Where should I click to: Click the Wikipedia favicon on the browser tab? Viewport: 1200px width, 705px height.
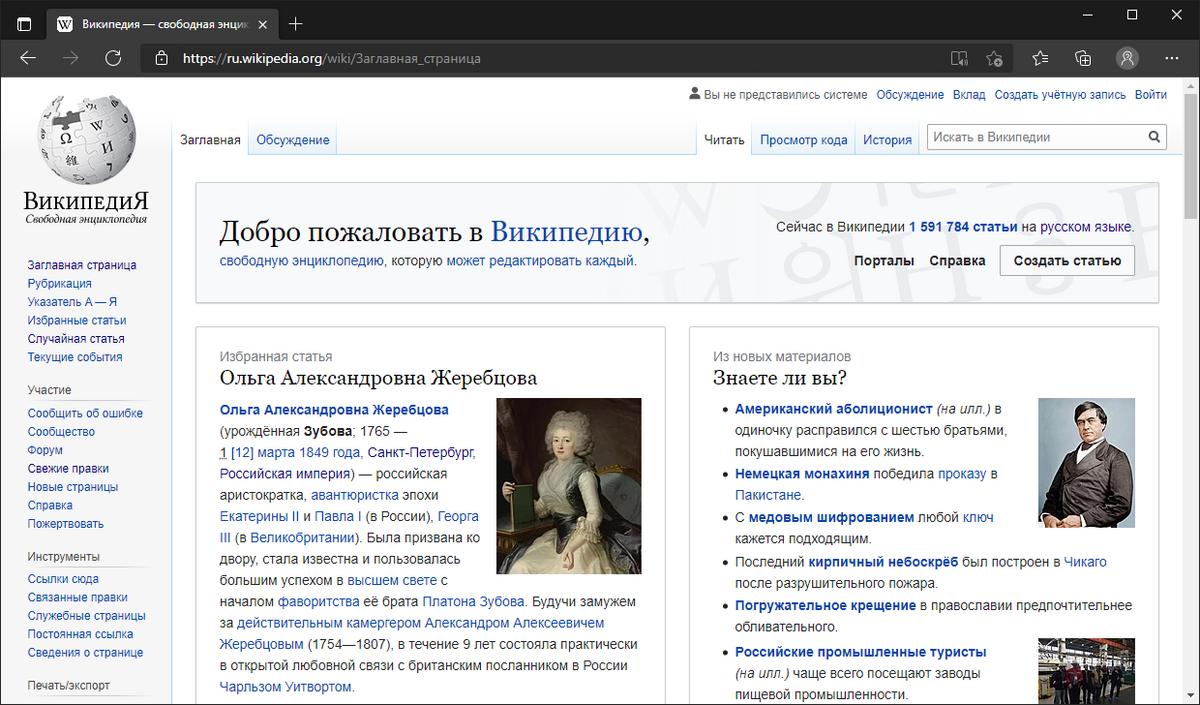[x=65, y=24]
